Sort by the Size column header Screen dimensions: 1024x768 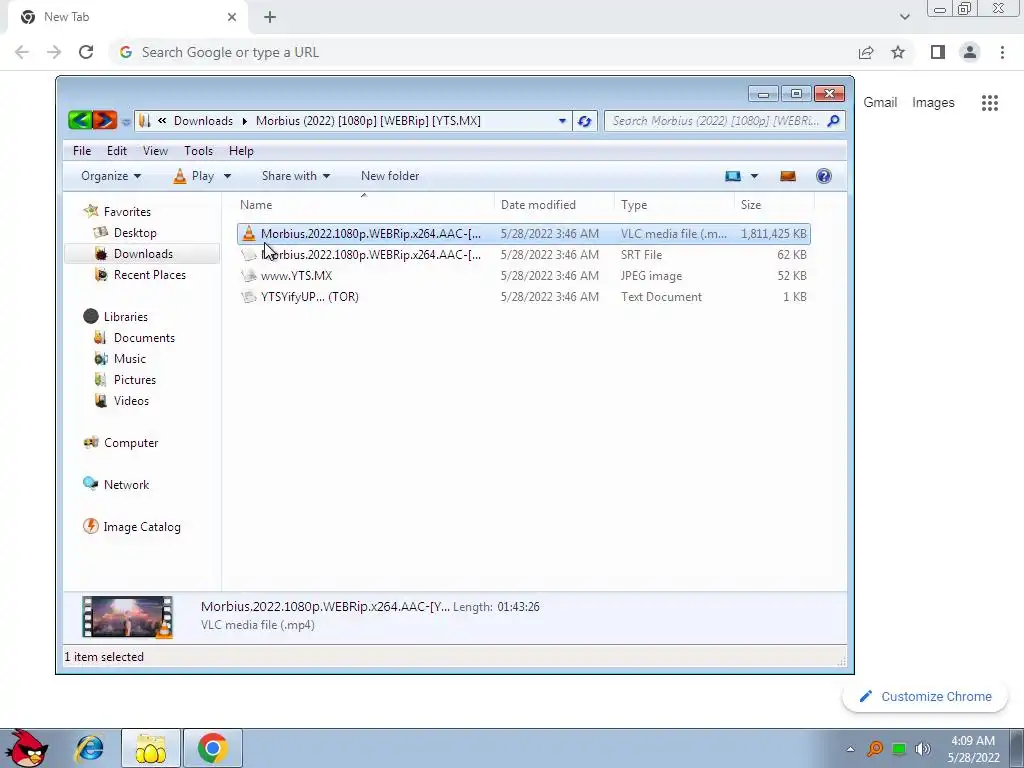point(774,204)
